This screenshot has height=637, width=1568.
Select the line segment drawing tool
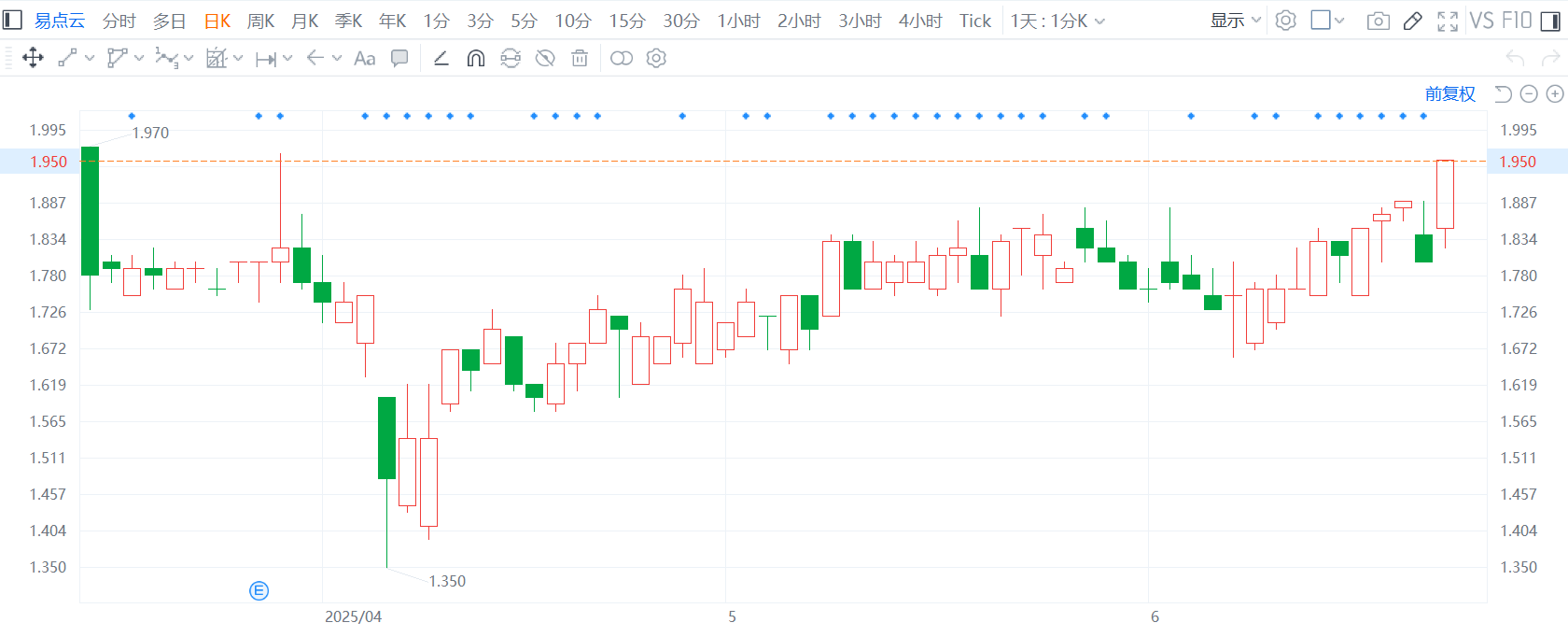click(x=67, y=59)
